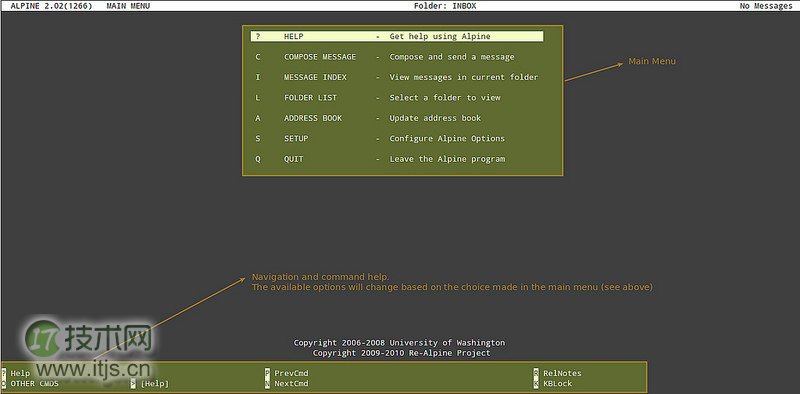This screenshot has height=394, width=800.
Task: Click the 'Q' shortcut key for quit
Action: [x=258, y=159]
